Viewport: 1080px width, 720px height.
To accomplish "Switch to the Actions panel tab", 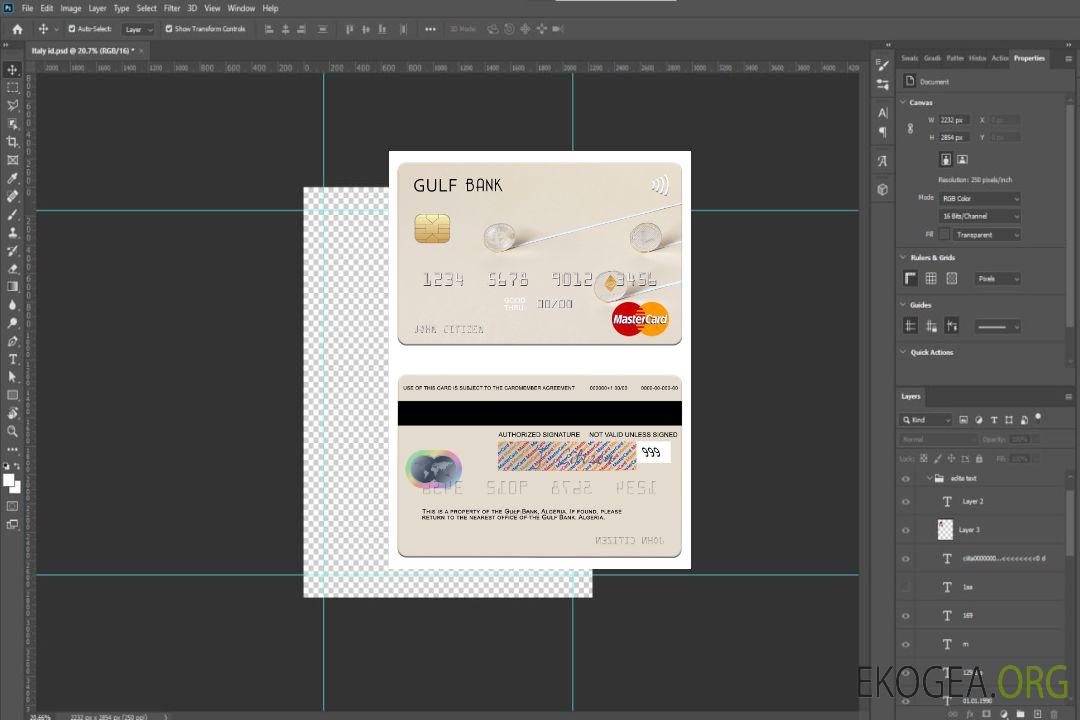I will click(x=999, y=58).
